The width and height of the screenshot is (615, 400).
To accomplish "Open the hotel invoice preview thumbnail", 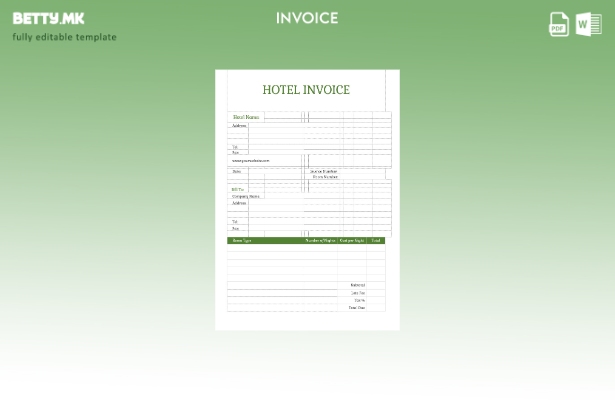I will pos(307,200).
